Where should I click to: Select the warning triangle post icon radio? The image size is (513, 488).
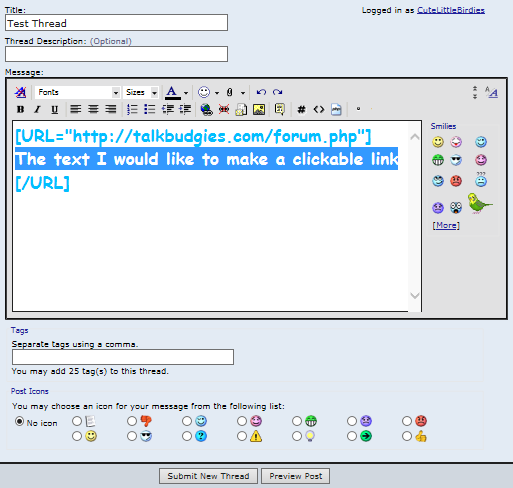click(242, 436)
